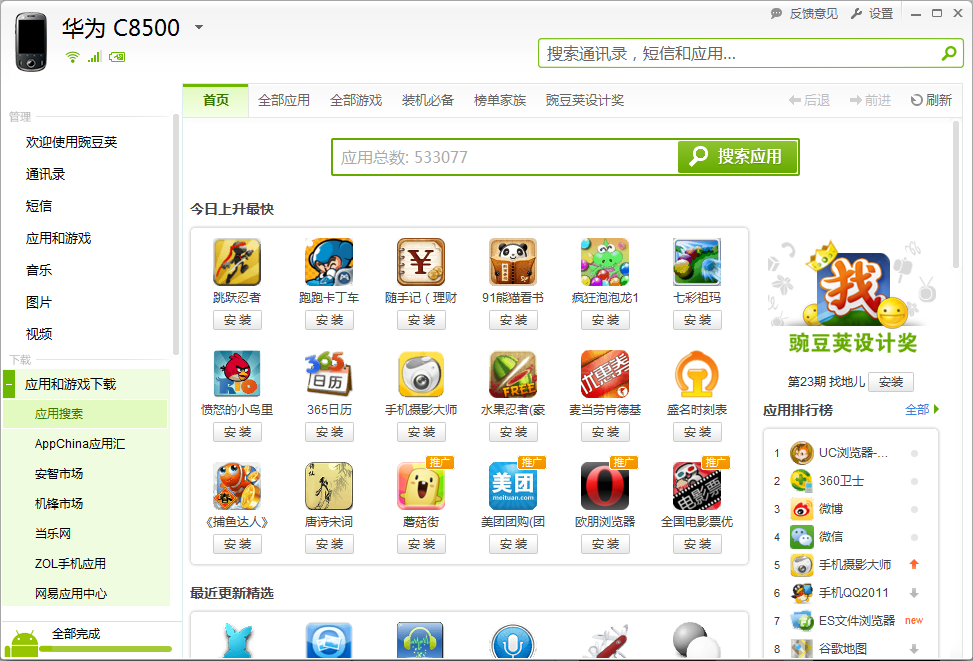
Task: Open the 365日历 calendar icon
Action: click(x=329, y=374)
